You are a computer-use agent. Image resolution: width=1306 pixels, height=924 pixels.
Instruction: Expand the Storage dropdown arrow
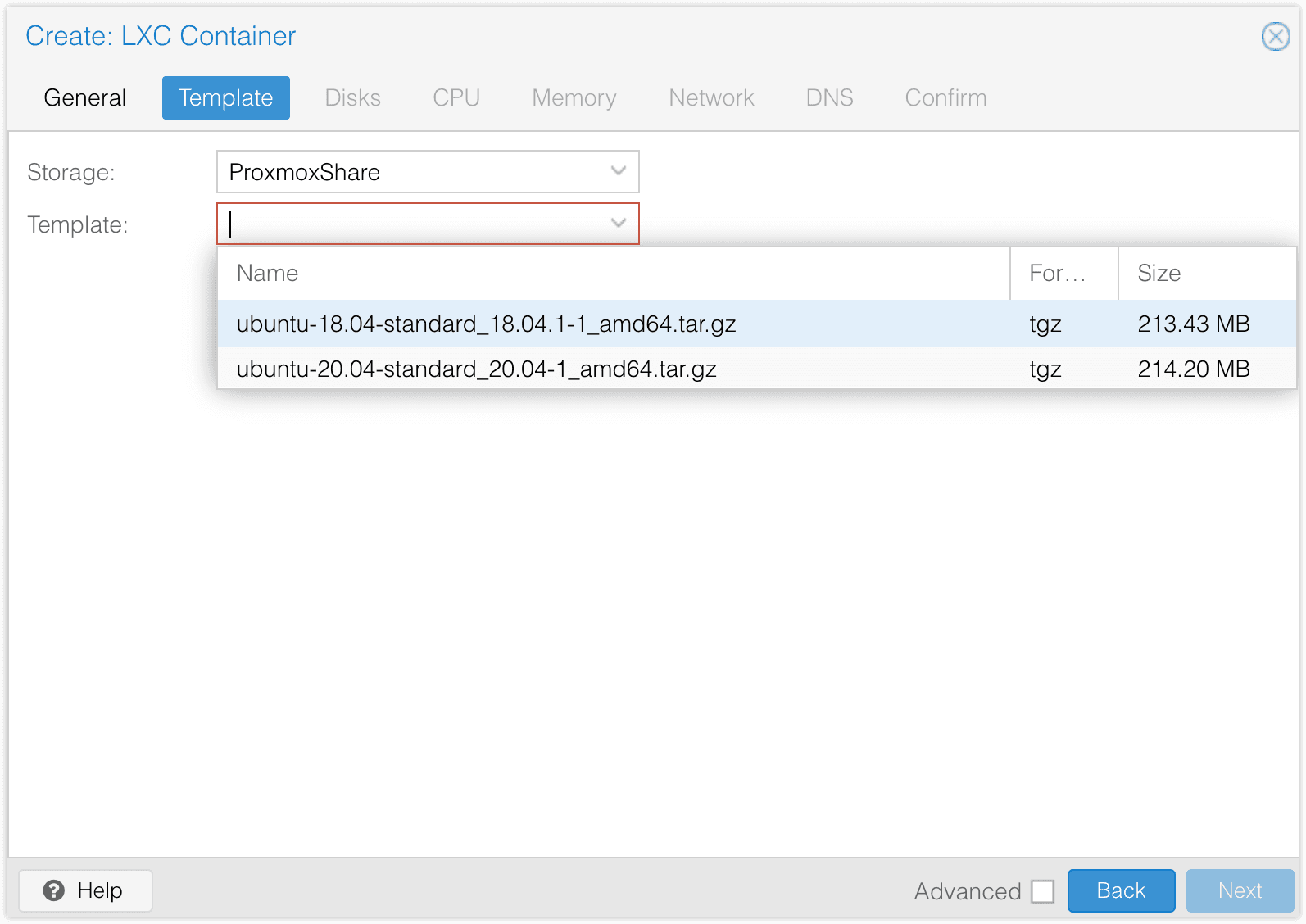pos(619,171)
